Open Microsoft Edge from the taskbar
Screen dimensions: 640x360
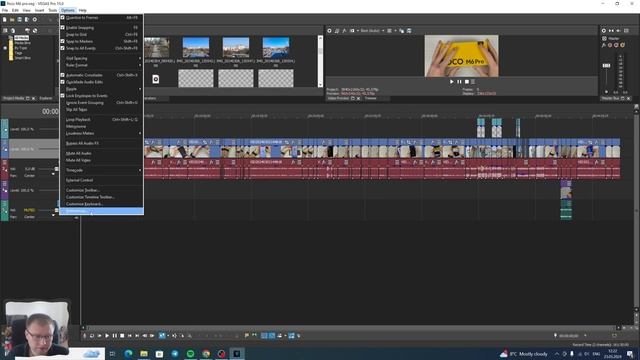click(128, 353)
